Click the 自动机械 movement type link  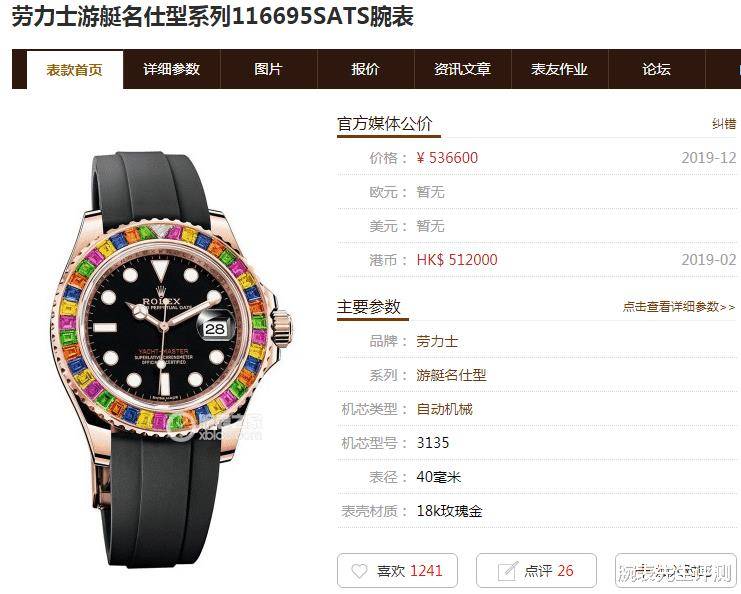click(x=444, y=409)
